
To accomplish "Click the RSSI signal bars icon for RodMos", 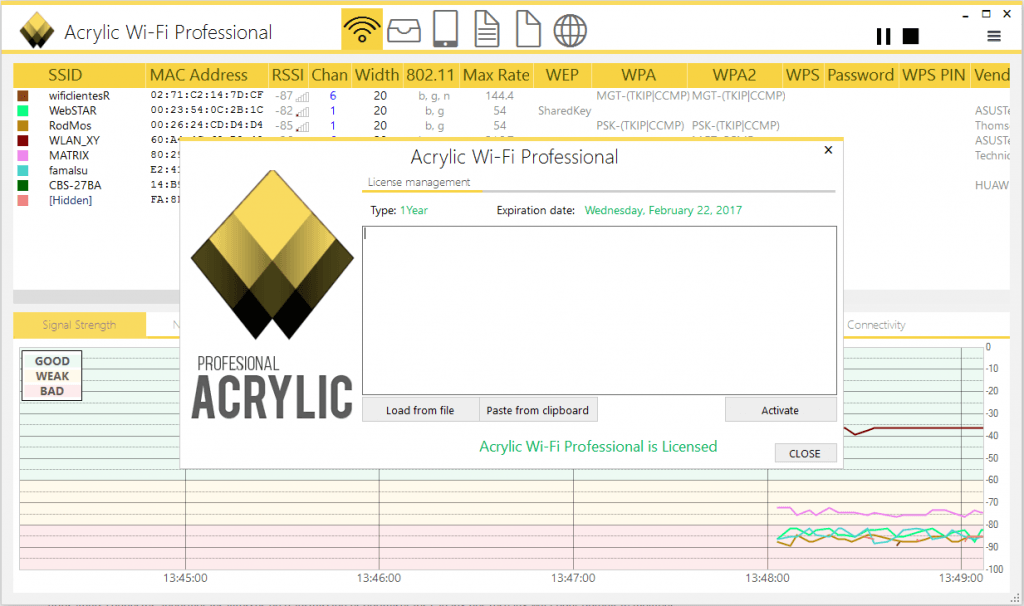I will (302, 127).
